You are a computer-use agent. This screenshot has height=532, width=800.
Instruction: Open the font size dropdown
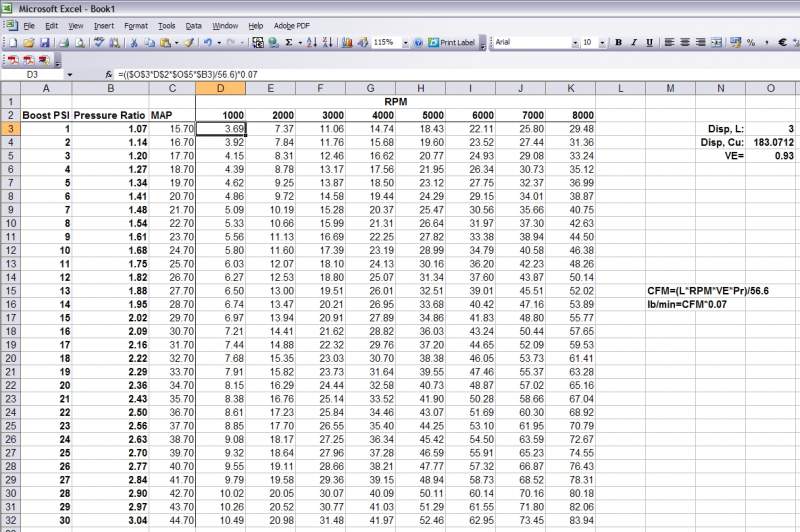click(601, 43)
